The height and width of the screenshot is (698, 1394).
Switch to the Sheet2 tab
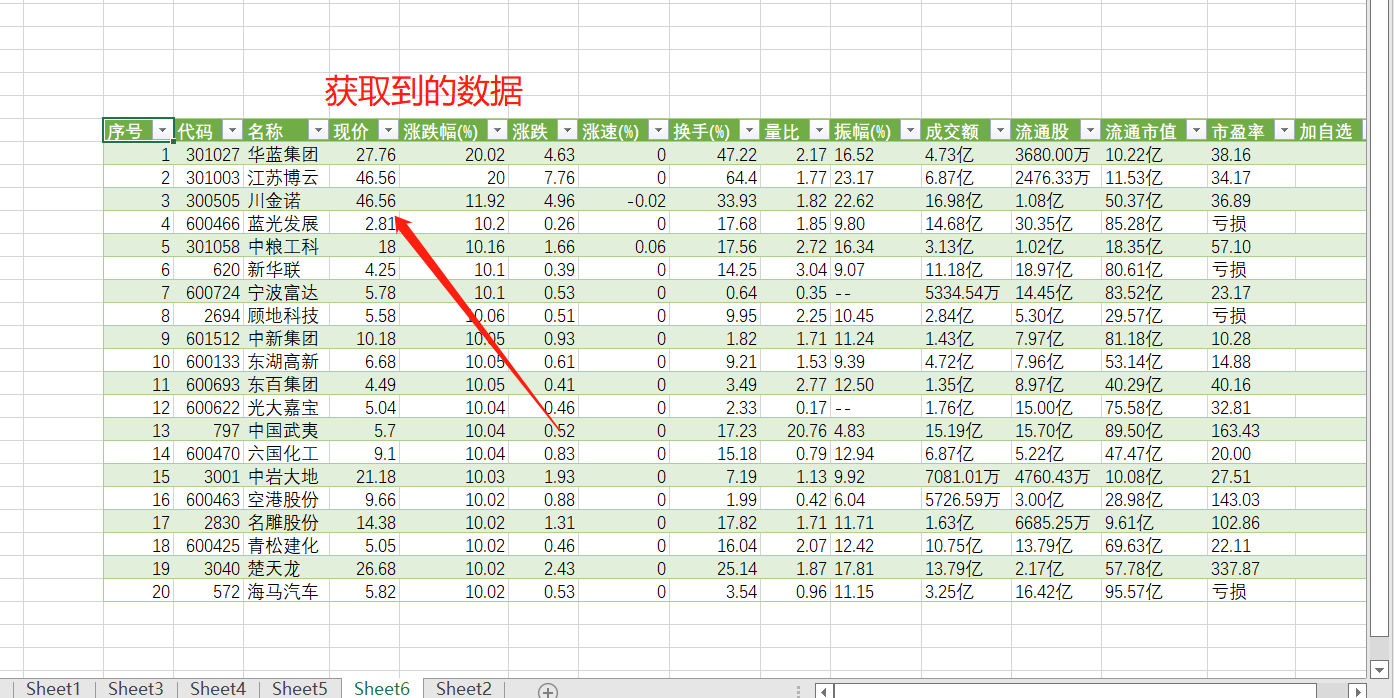464,688
